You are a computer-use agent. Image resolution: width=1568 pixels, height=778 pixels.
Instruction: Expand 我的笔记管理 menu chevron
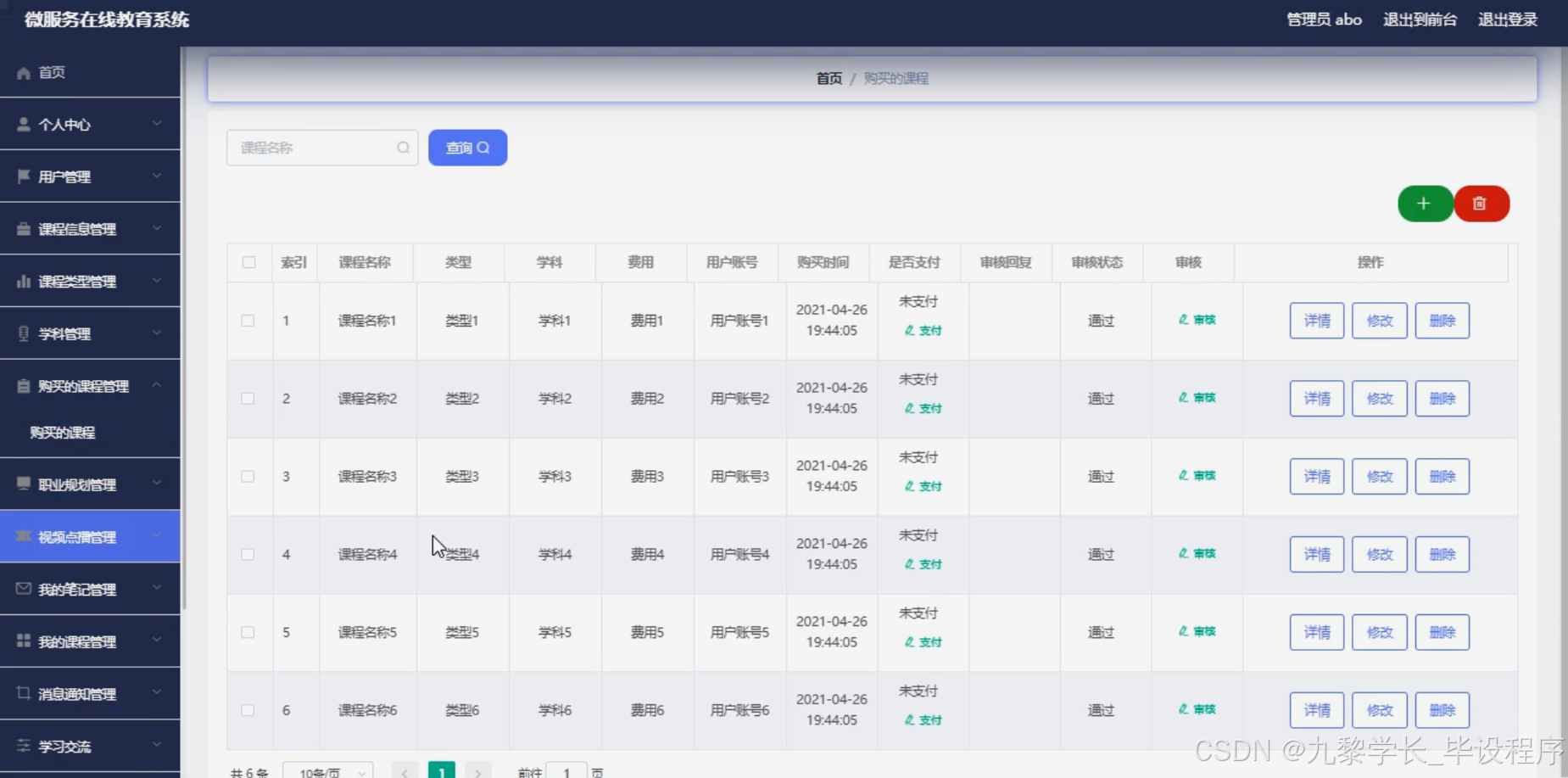157,588
